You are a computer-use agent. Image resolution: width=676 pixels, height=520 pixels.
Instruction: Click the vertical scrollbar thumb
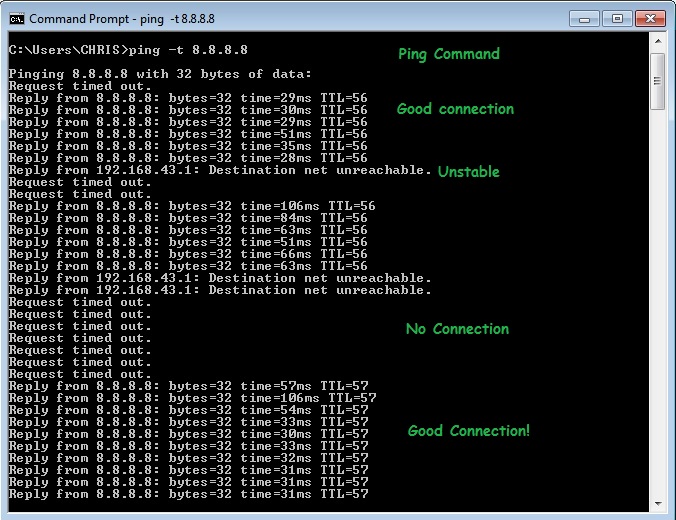pyautogui.click(x=658, y=81)
